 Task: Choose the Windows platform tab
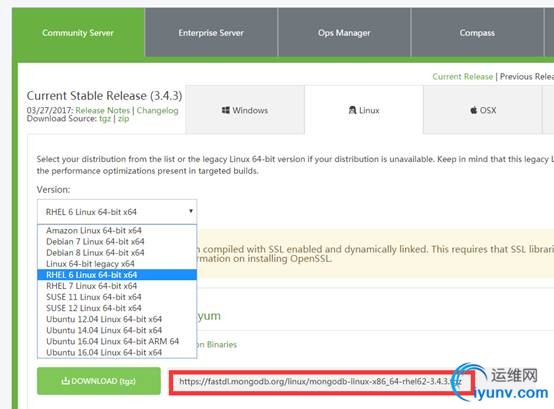point(245,110)
